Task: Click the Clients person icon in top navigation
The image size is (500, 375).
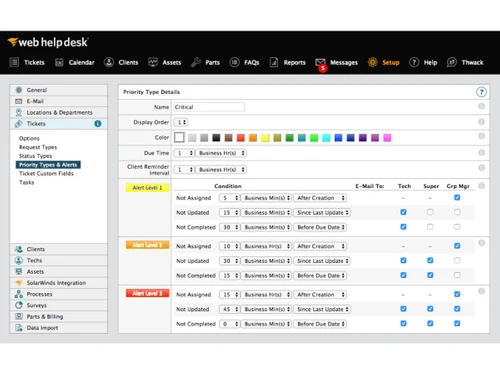Action: [x=109, y=62]
